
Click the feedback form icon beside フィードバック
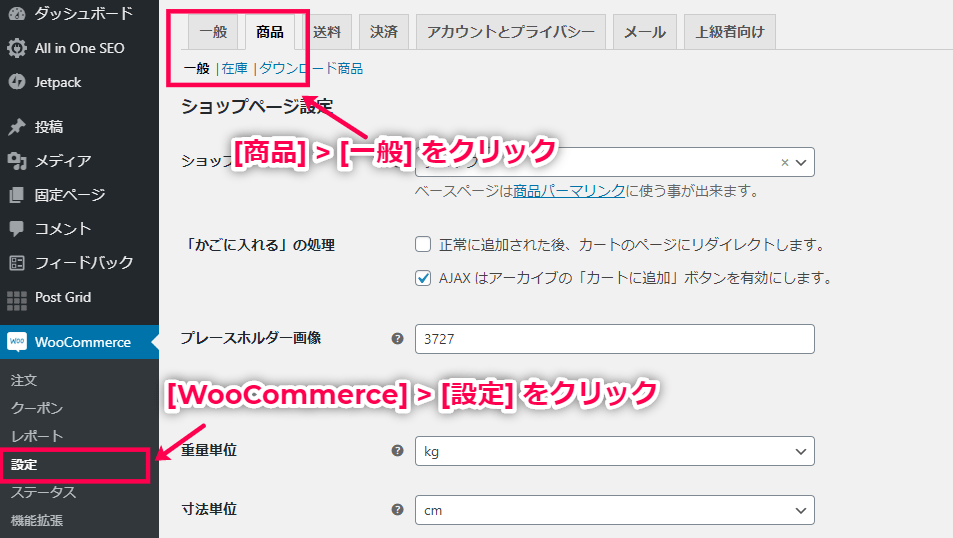[x=17, y=263]
